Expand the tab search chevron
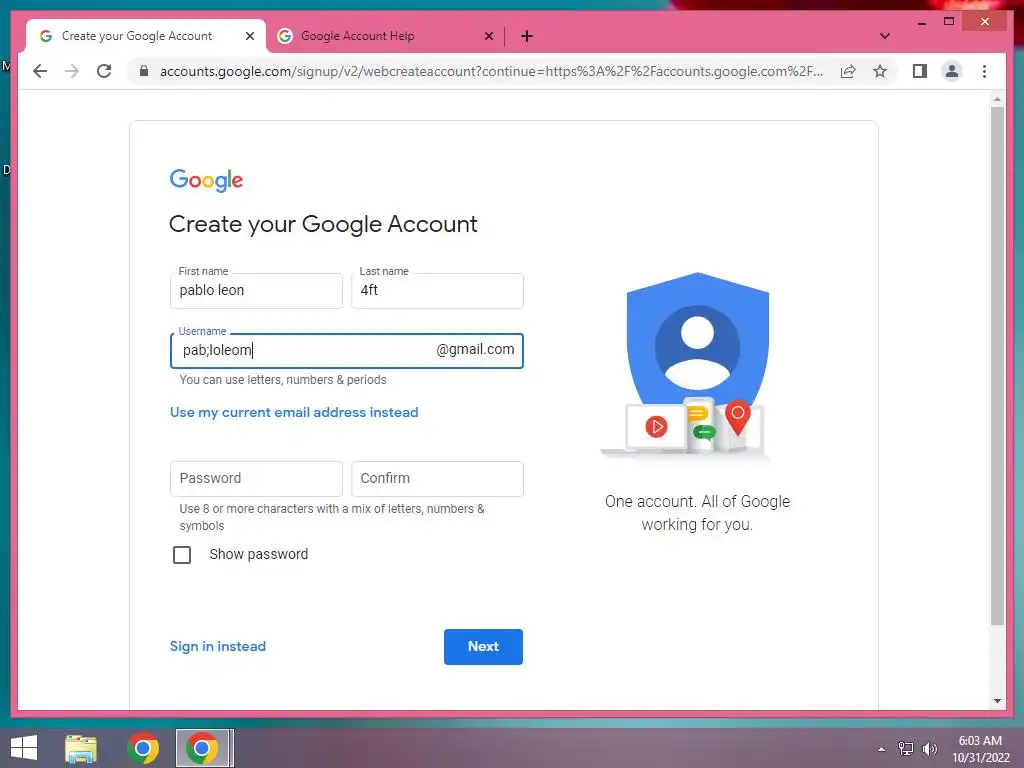Viewport: 1024px width, 768px height. [x=885, y=36]
